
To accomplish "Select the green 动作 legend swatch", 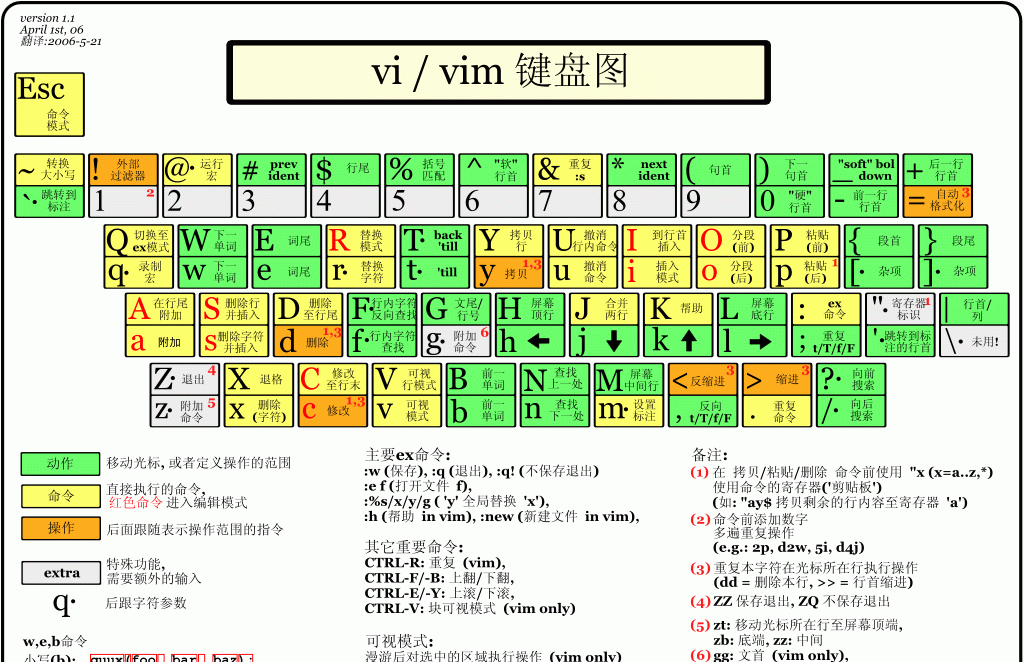I will [x=60, y=464].
